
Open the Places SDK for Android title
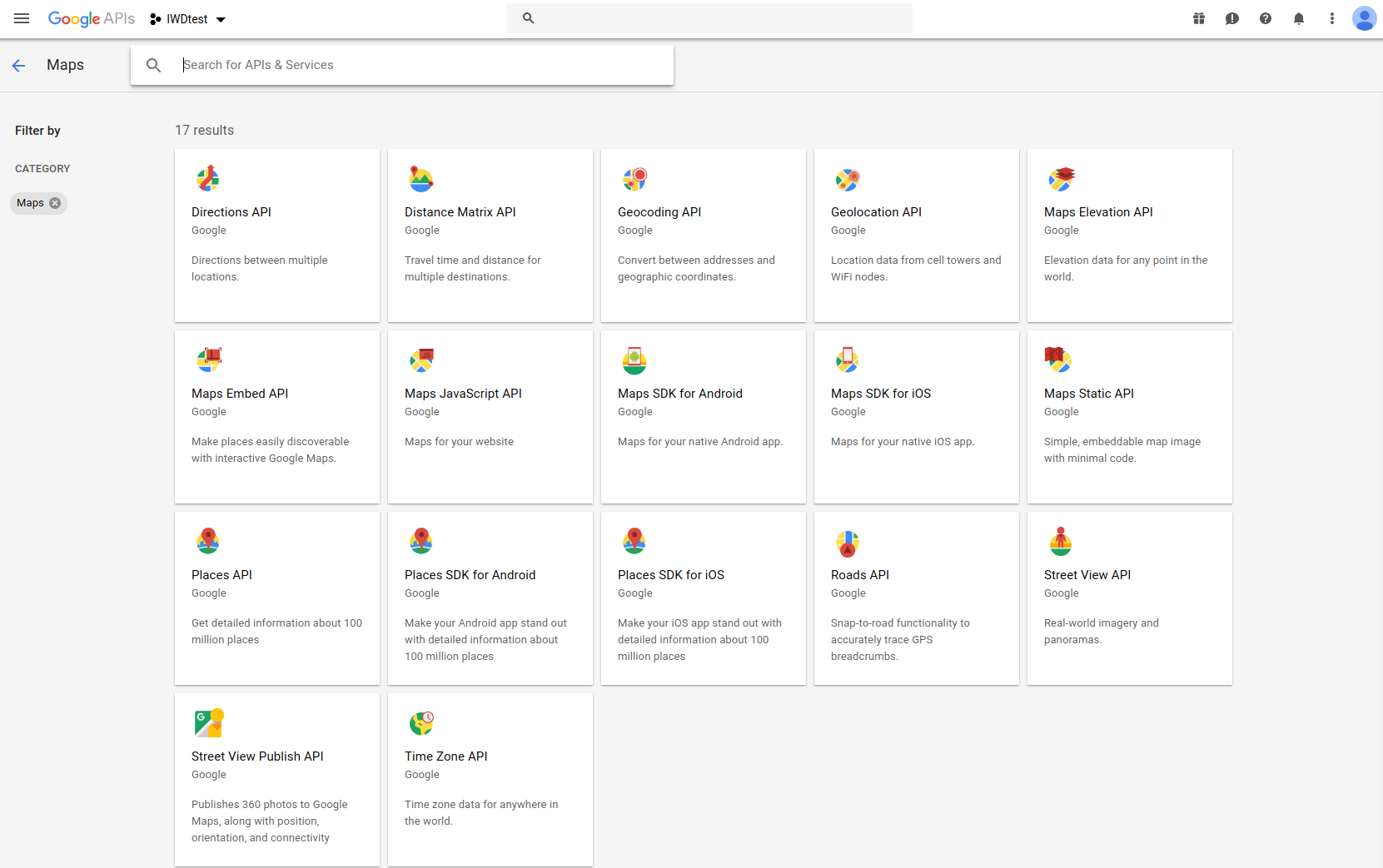(470, 575)
